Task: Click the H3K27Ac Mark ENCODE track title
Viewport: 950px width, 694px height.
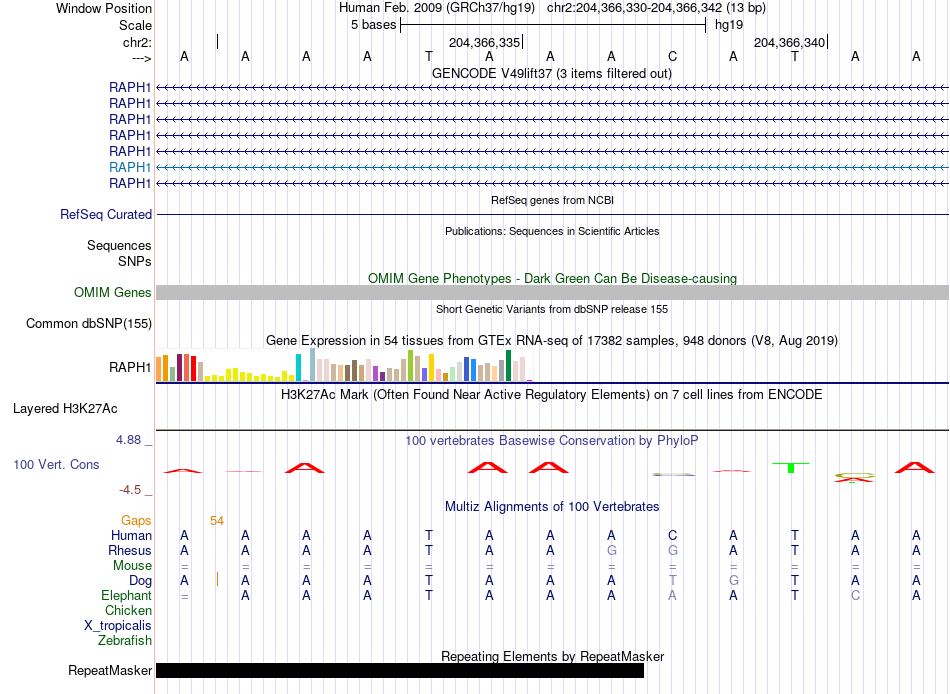Action: [x=552, y=395]
